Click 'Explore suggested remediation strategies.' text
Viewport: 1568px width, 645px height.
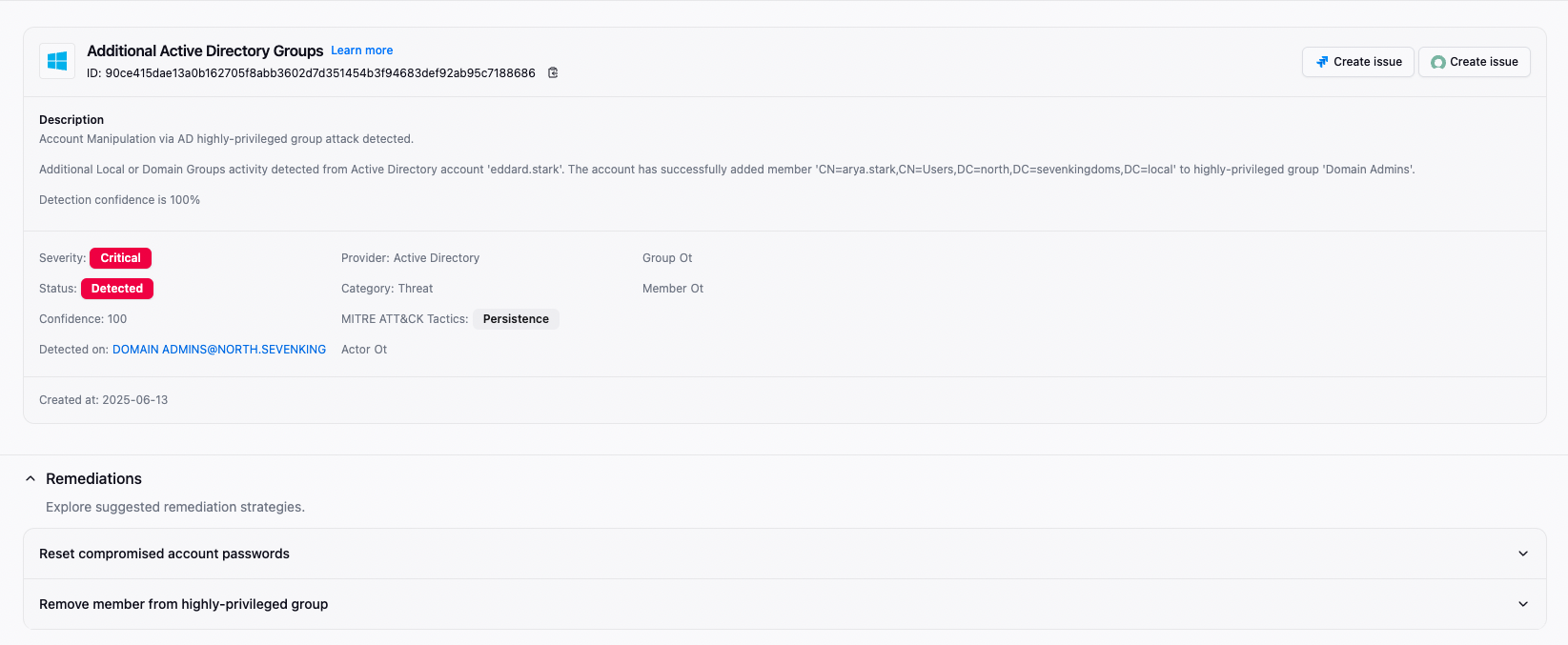(x=175, y=507)
